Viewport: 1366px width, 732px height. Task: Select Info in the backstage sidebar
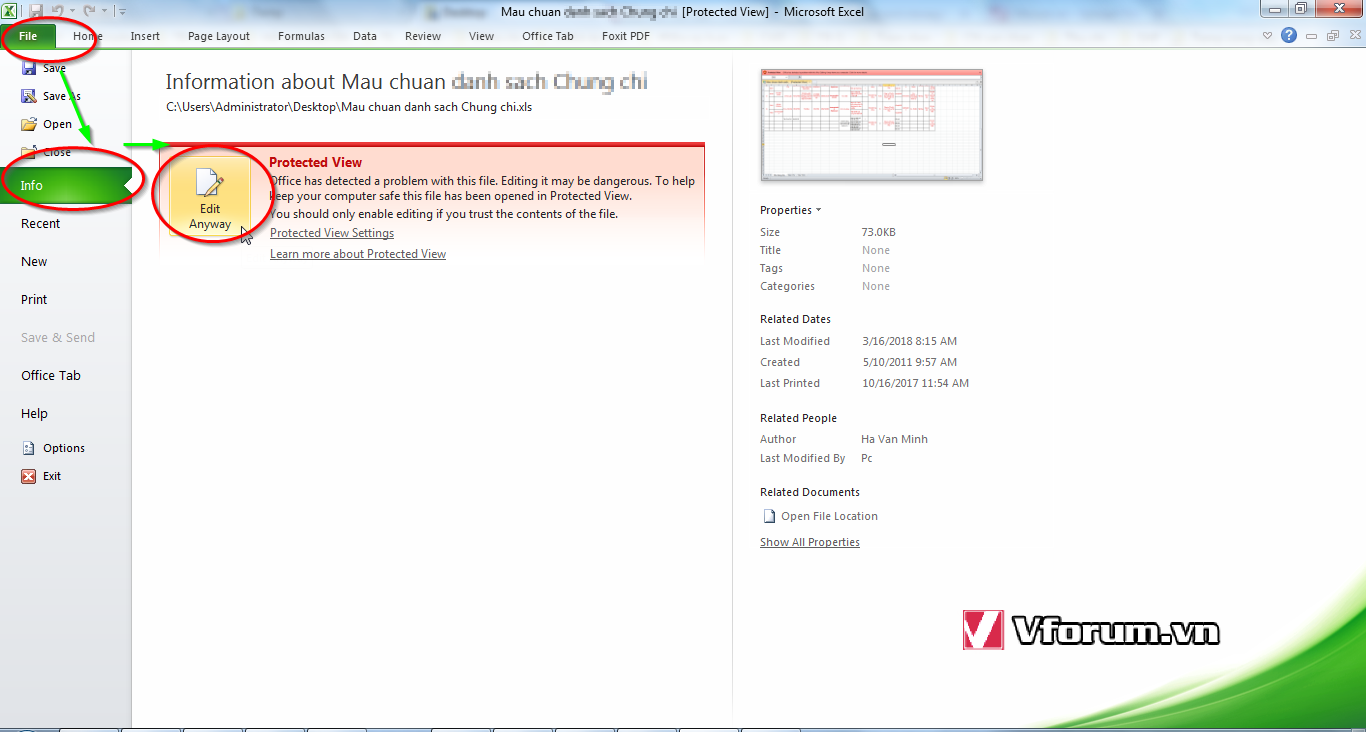pos(65,185)
